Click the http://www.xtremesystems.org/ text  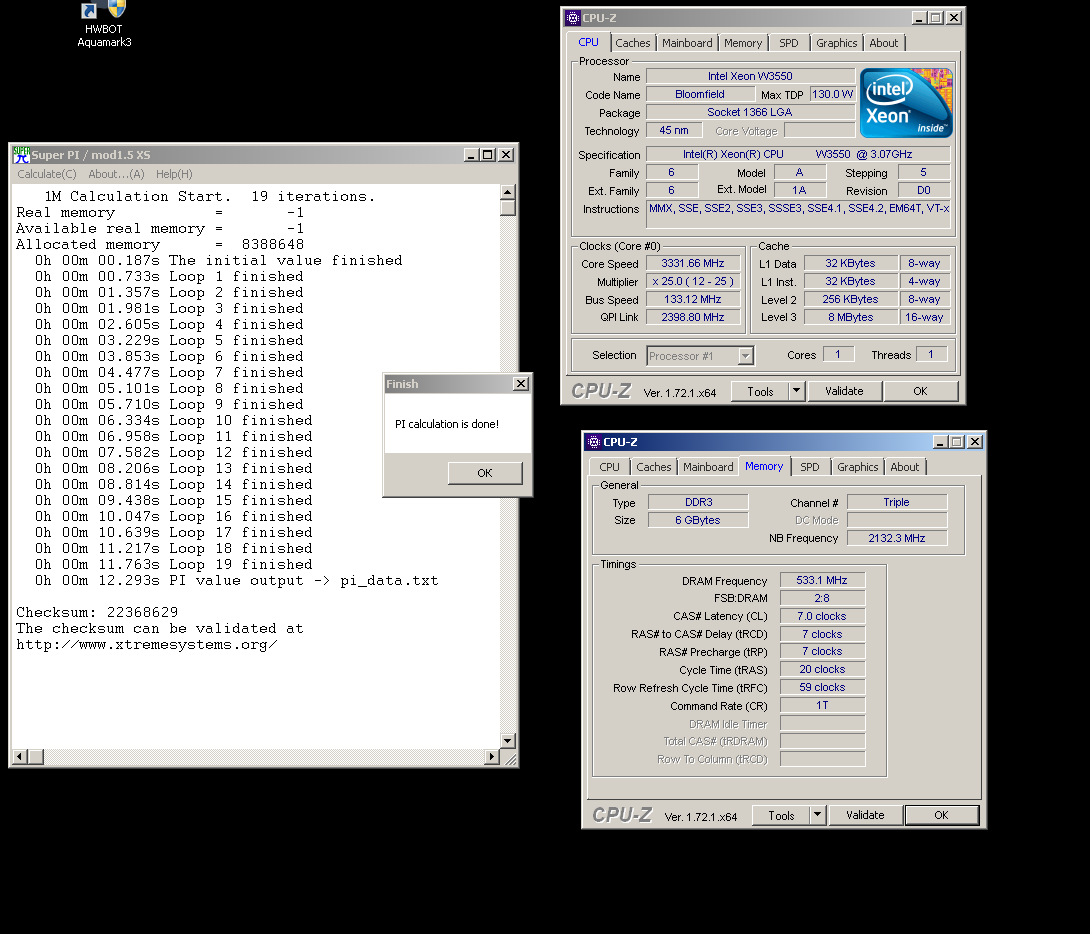pyautogui.click(x=147, y=644)
